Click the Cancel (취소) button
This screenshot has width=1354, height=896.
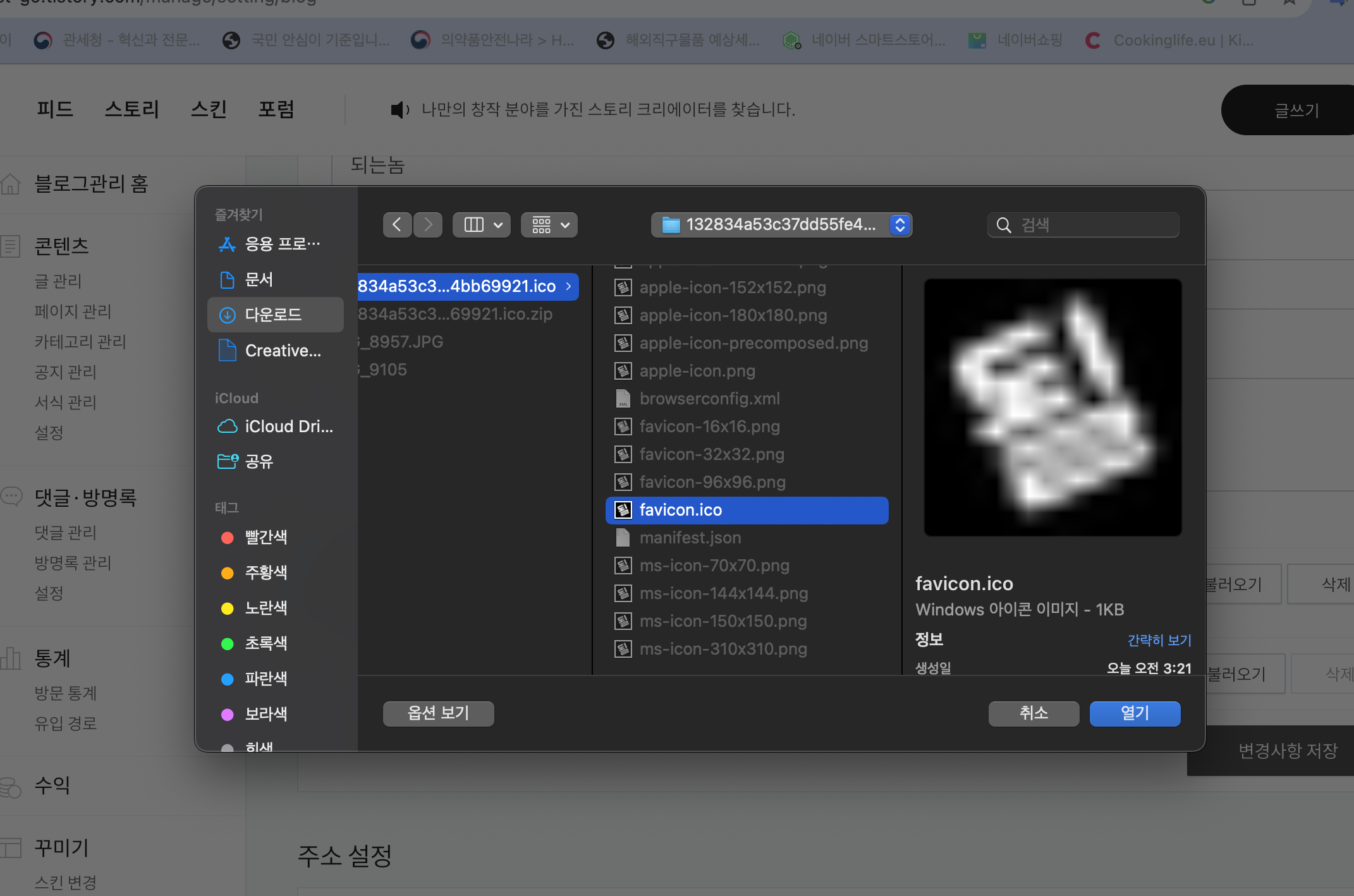pyautogui.click(x=1033, y=713)
